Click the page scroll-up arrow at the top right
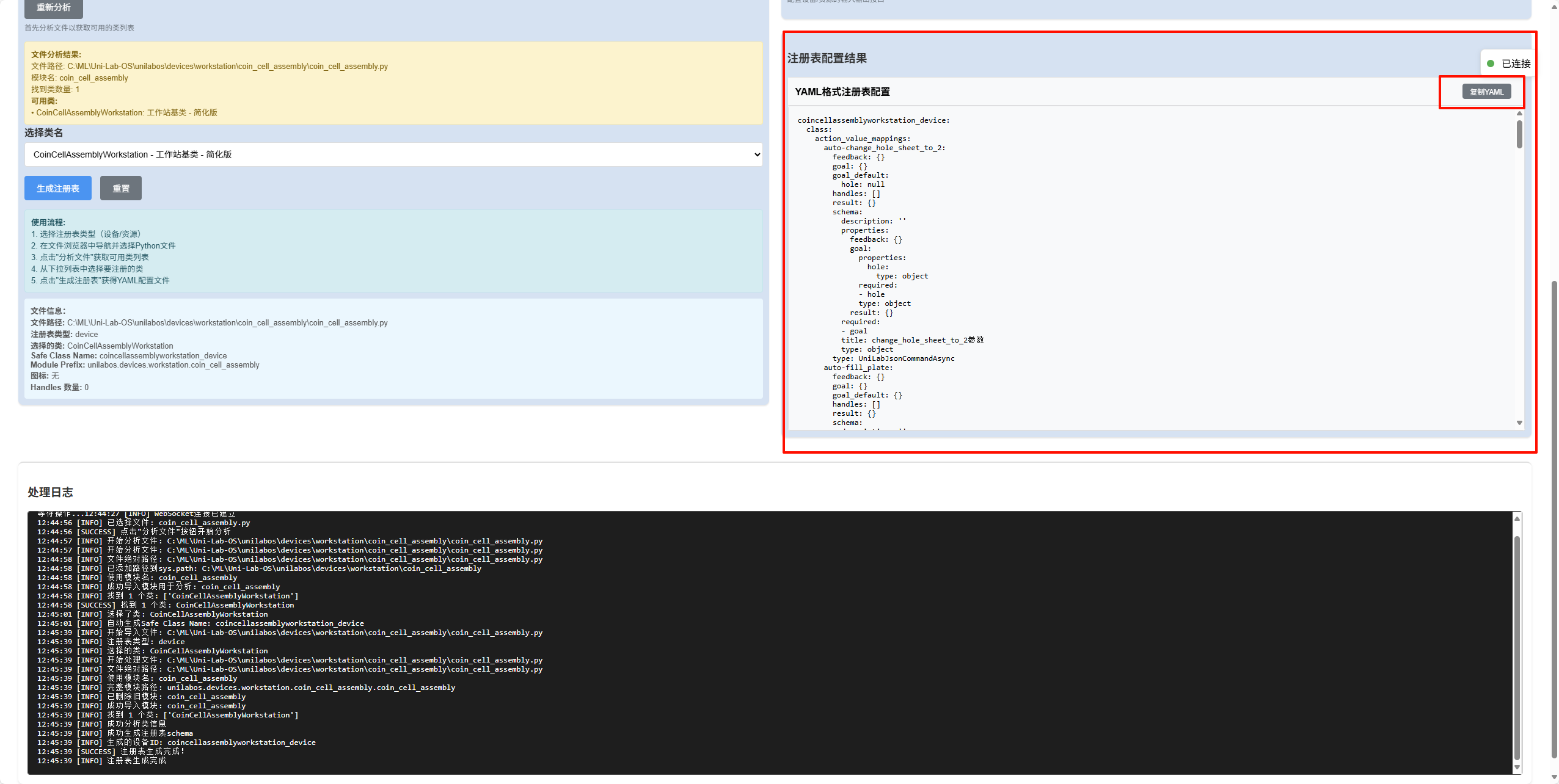 pos(1554,6)
